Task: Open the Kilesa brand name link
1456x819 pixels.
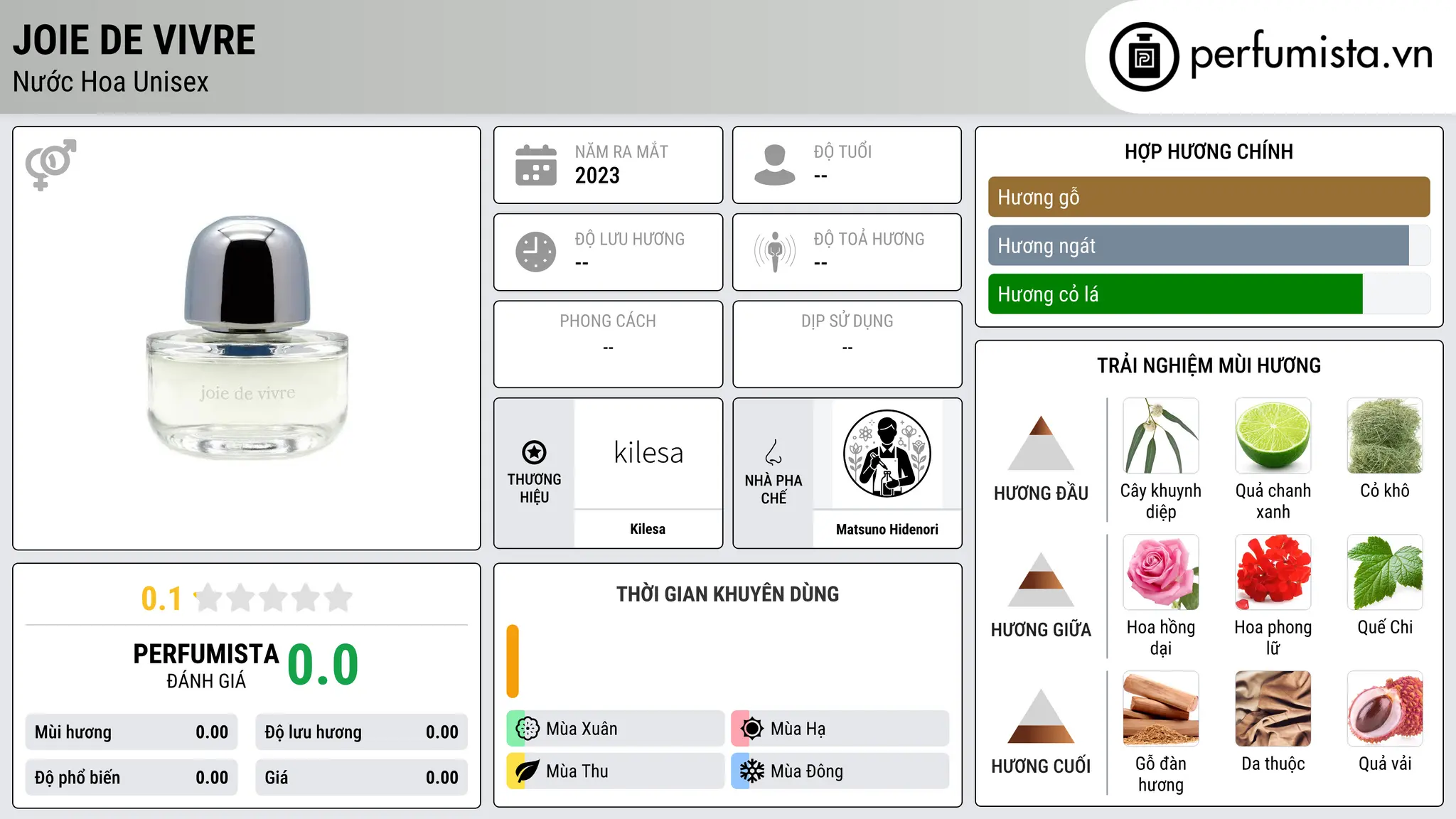Action: tap(648, 529)
